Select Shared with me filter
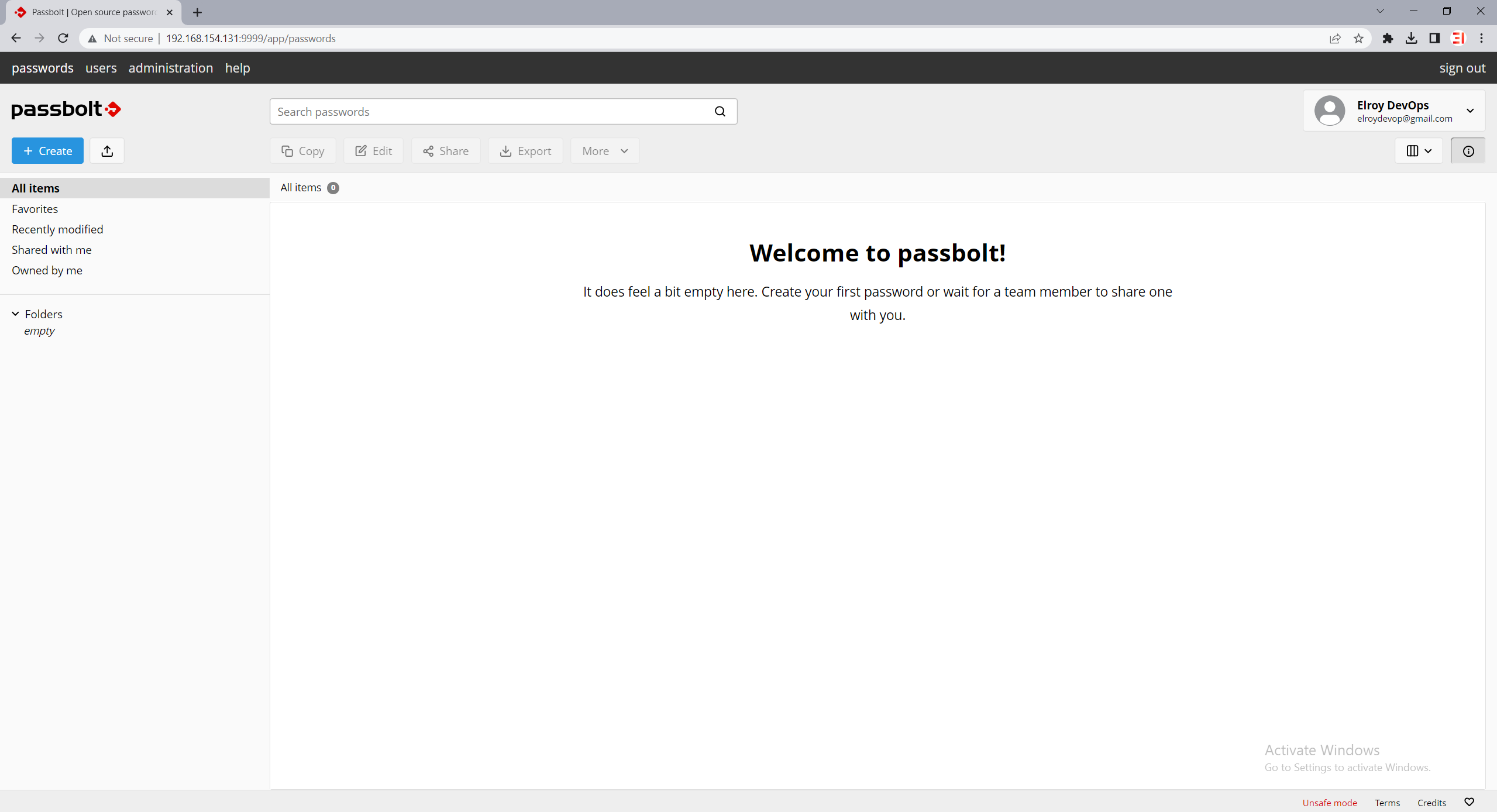Image resolution: width=1497 pixels, height=812 pixels. [51, 250]
